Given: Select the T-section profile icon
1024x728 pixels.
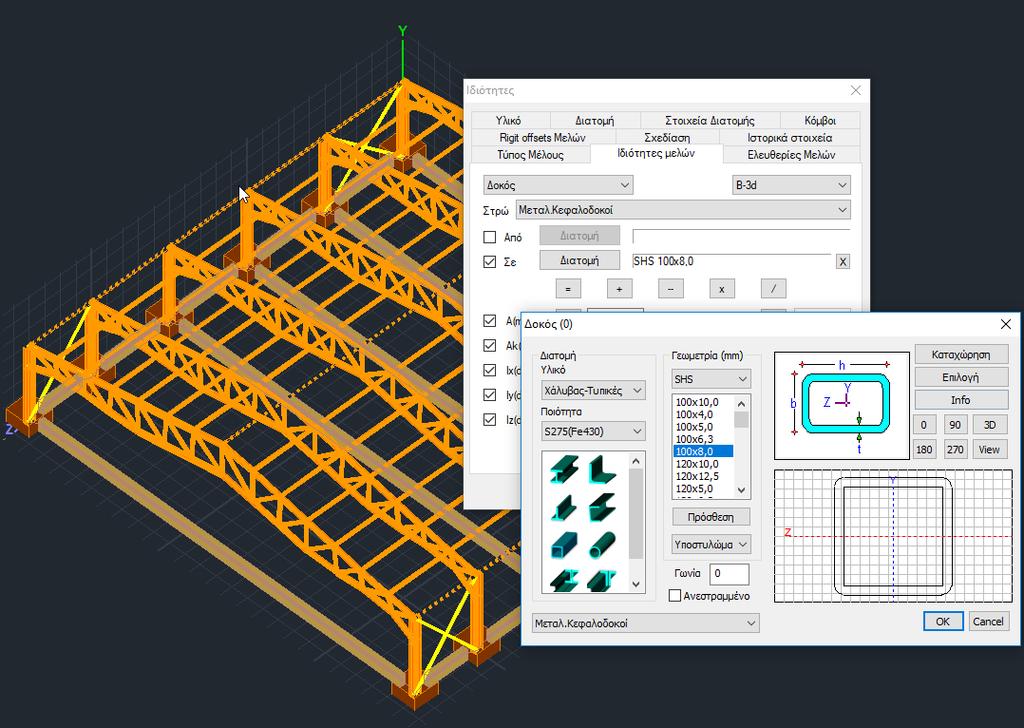Looking at the screenshot, I should 564,507.
